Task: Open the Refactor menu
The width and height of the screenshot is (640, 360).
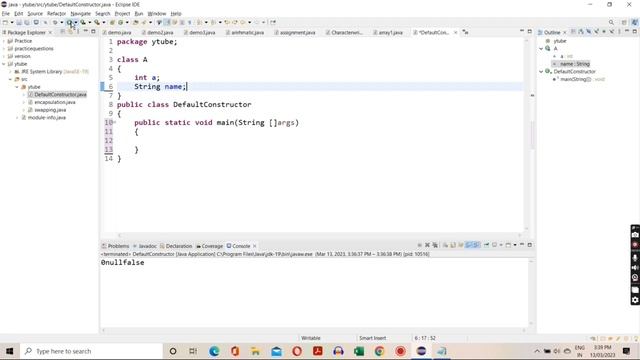Action: (x=56, y=13)
